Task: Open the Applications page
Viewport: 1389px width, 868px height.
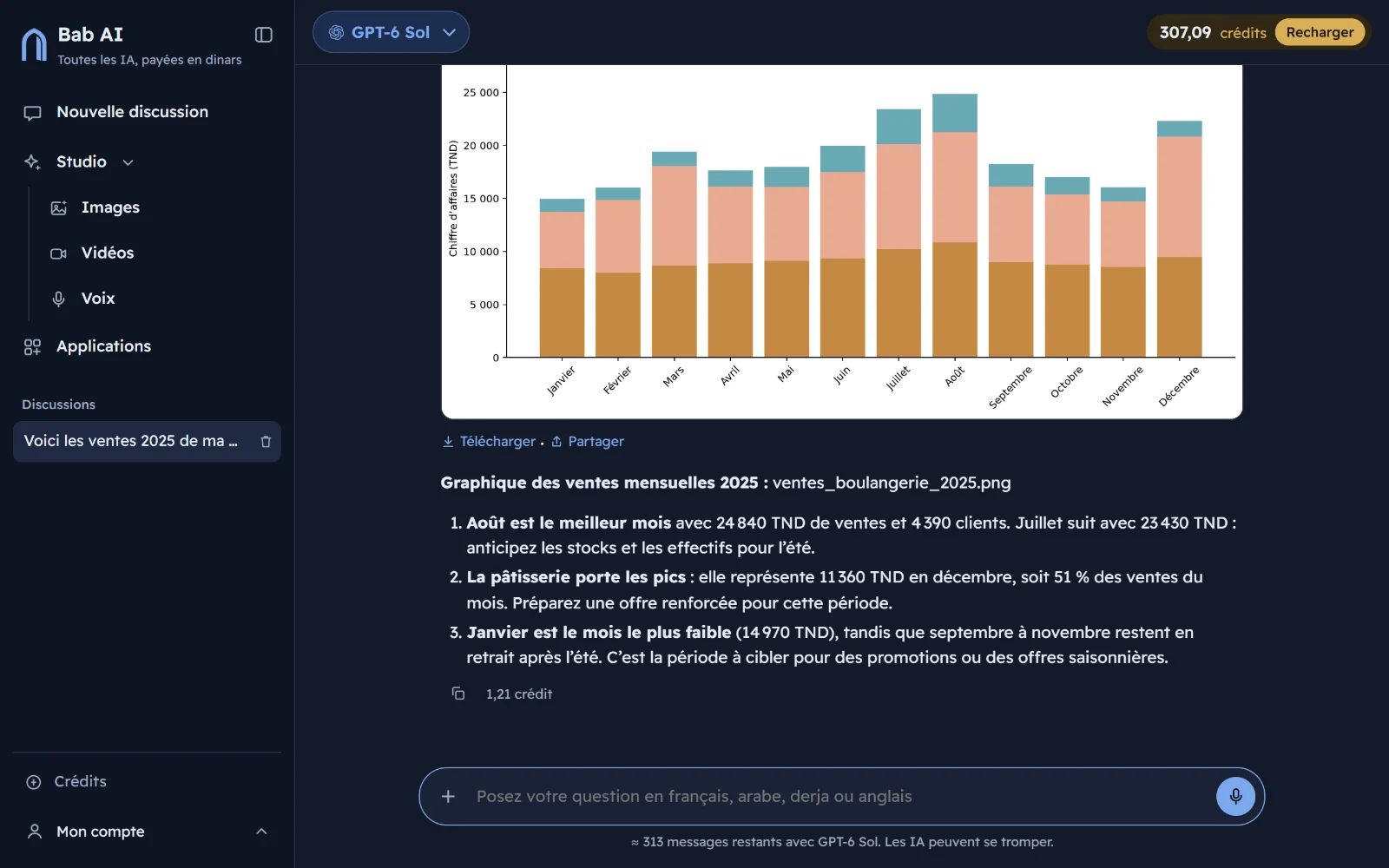Action: tap(147, 346)
